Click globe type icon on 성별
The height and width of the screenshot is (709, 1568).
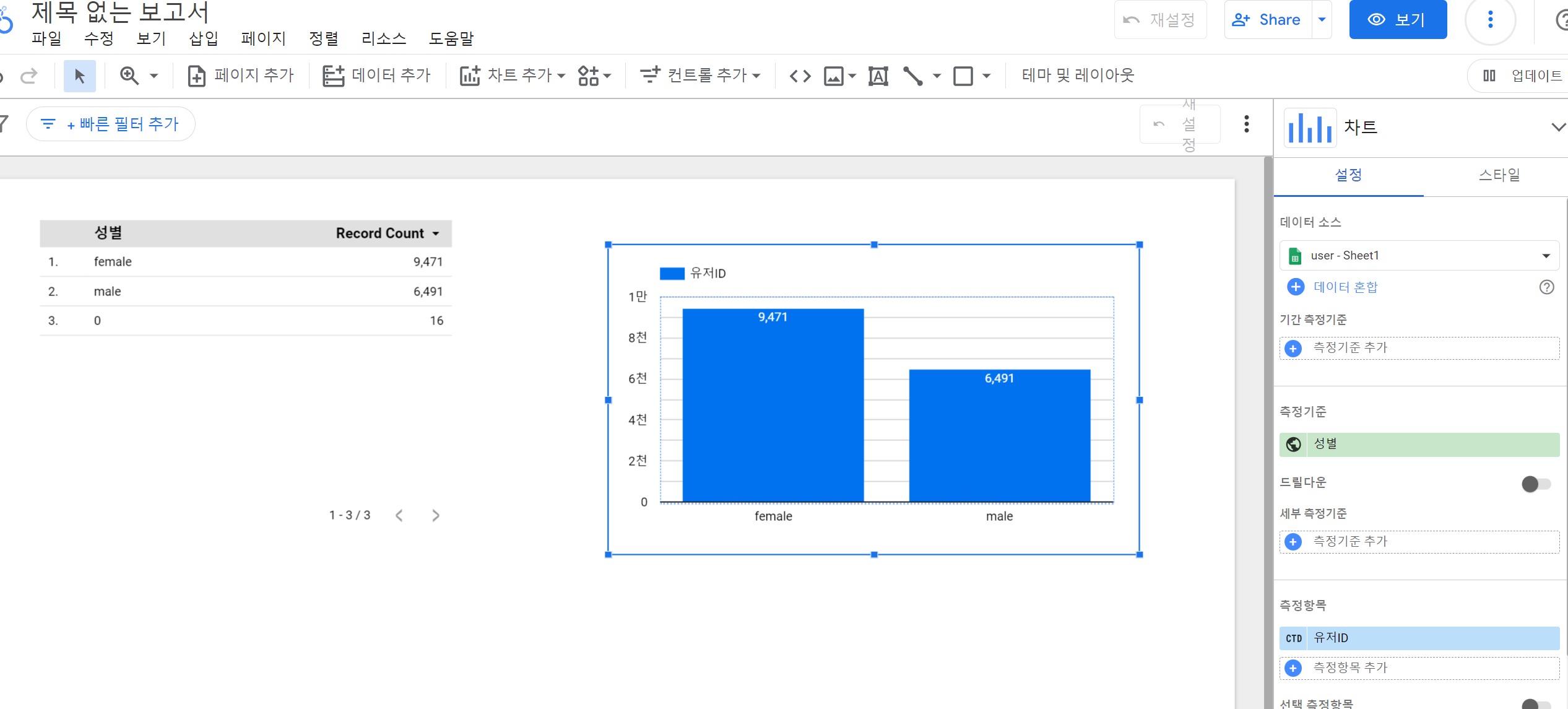[x=1293, y=444]
